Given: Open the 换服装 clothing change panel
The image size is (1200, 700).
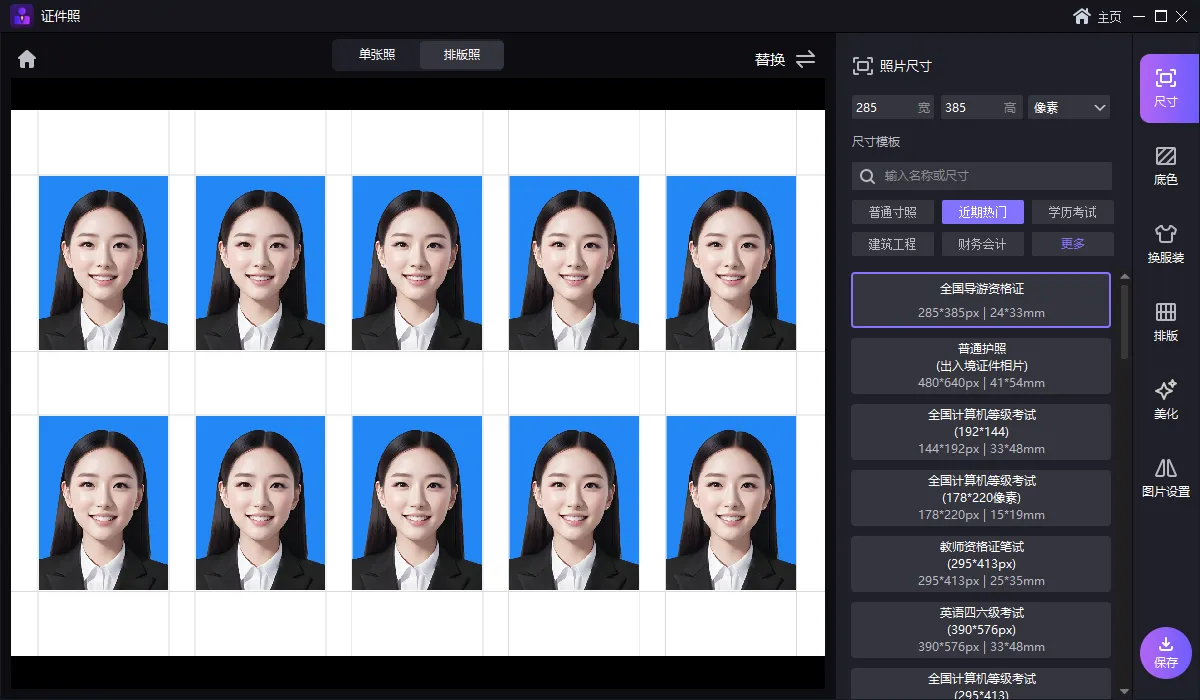Looking at the screenshot, I should [1165, 243].
